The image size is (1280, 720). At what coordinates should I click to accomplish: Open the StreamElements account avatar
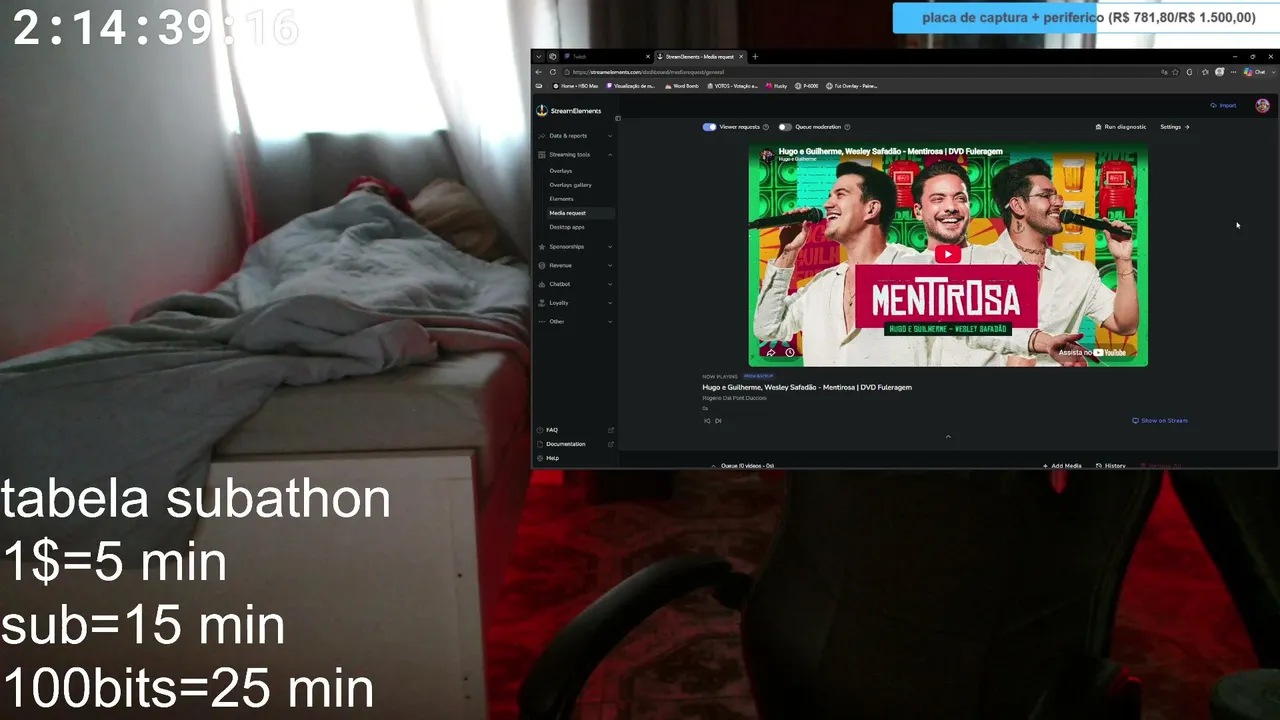(1262, 106)
